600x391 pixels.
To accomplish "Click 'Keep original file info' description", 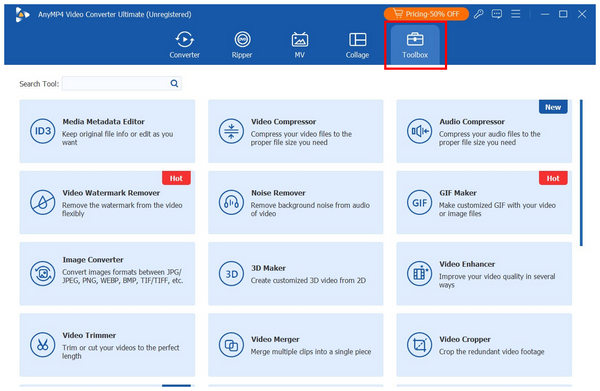I will point(117,138).
